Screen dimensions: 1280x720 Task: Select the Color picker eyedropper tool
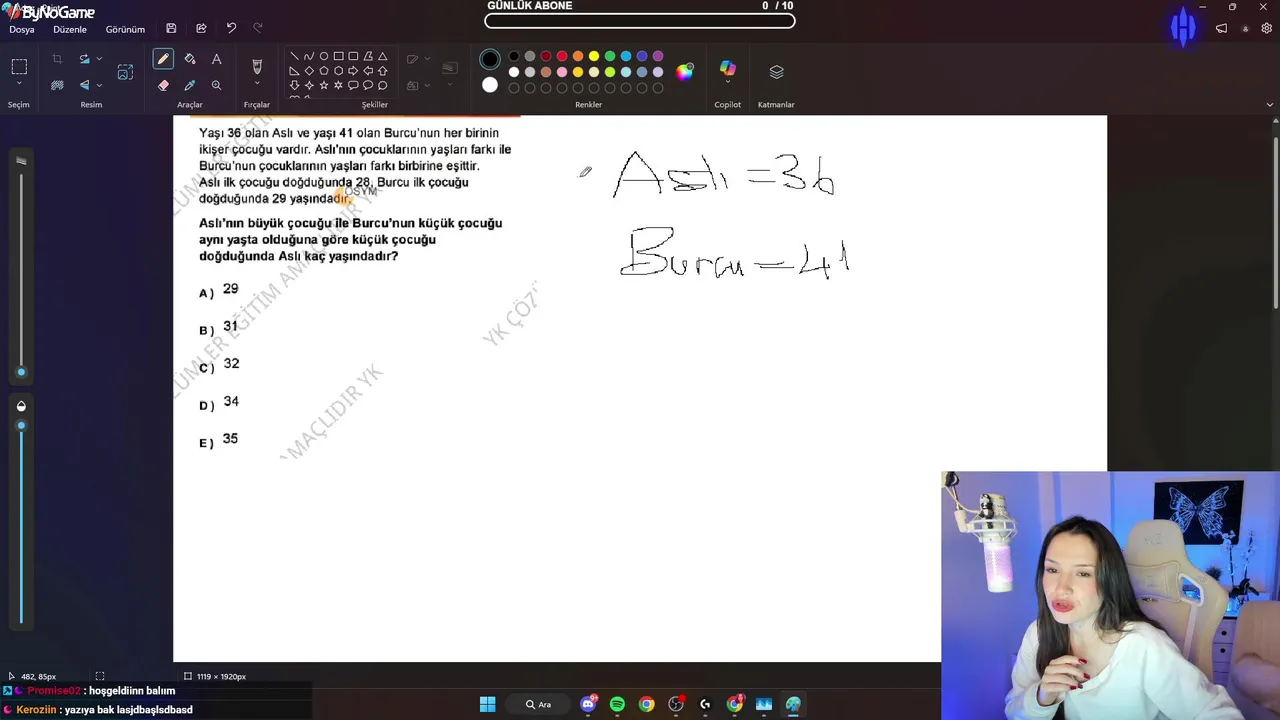[190, 85]
